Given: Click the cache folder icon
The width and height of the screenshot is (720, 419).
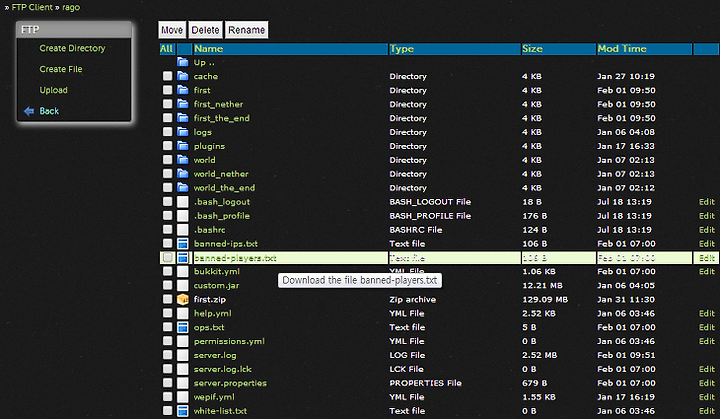Looking at the screenshot, I should click(183, 76).
